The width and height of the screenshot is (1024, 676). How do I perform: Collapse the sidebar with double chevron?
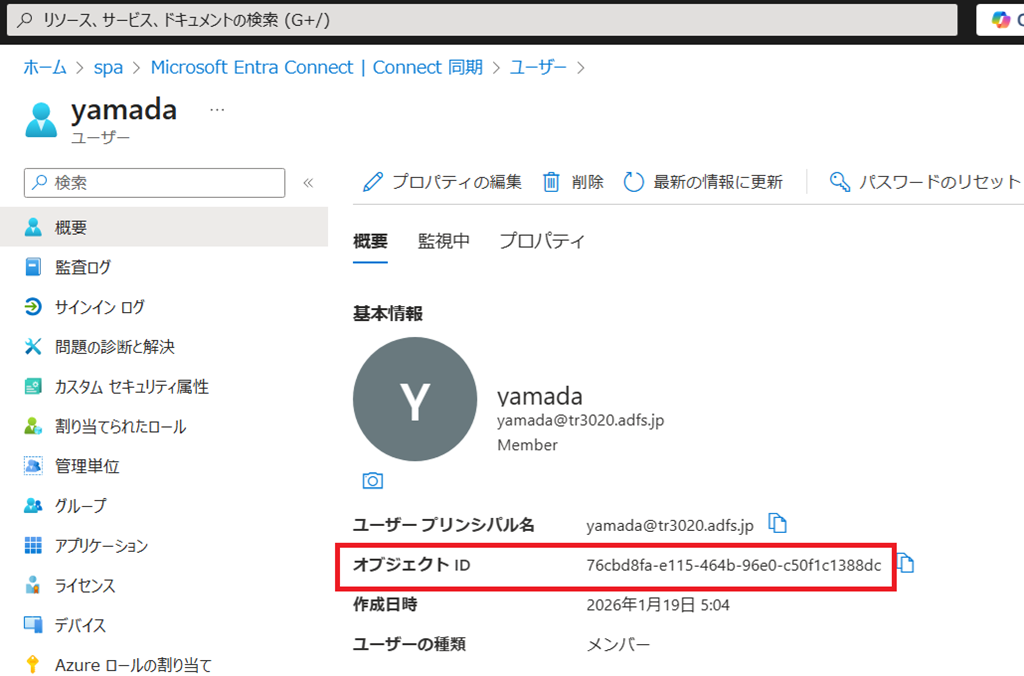(308, 183)
